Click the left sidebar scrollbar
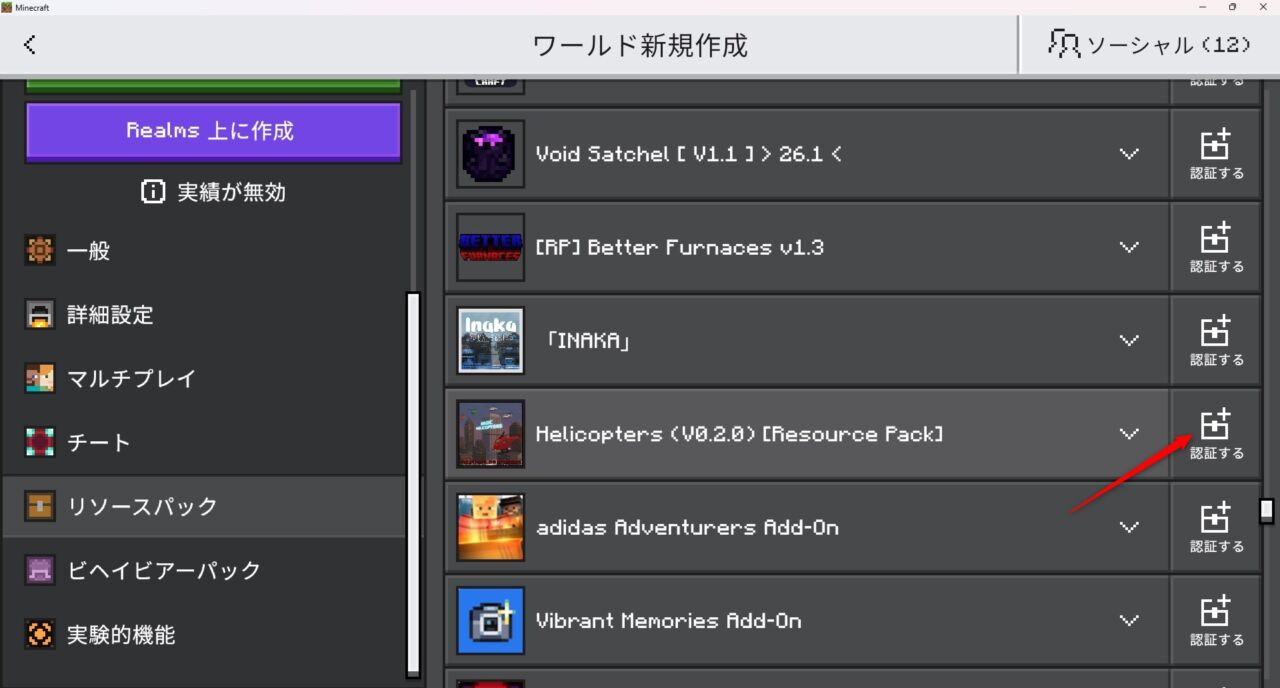 pos(413,485)
